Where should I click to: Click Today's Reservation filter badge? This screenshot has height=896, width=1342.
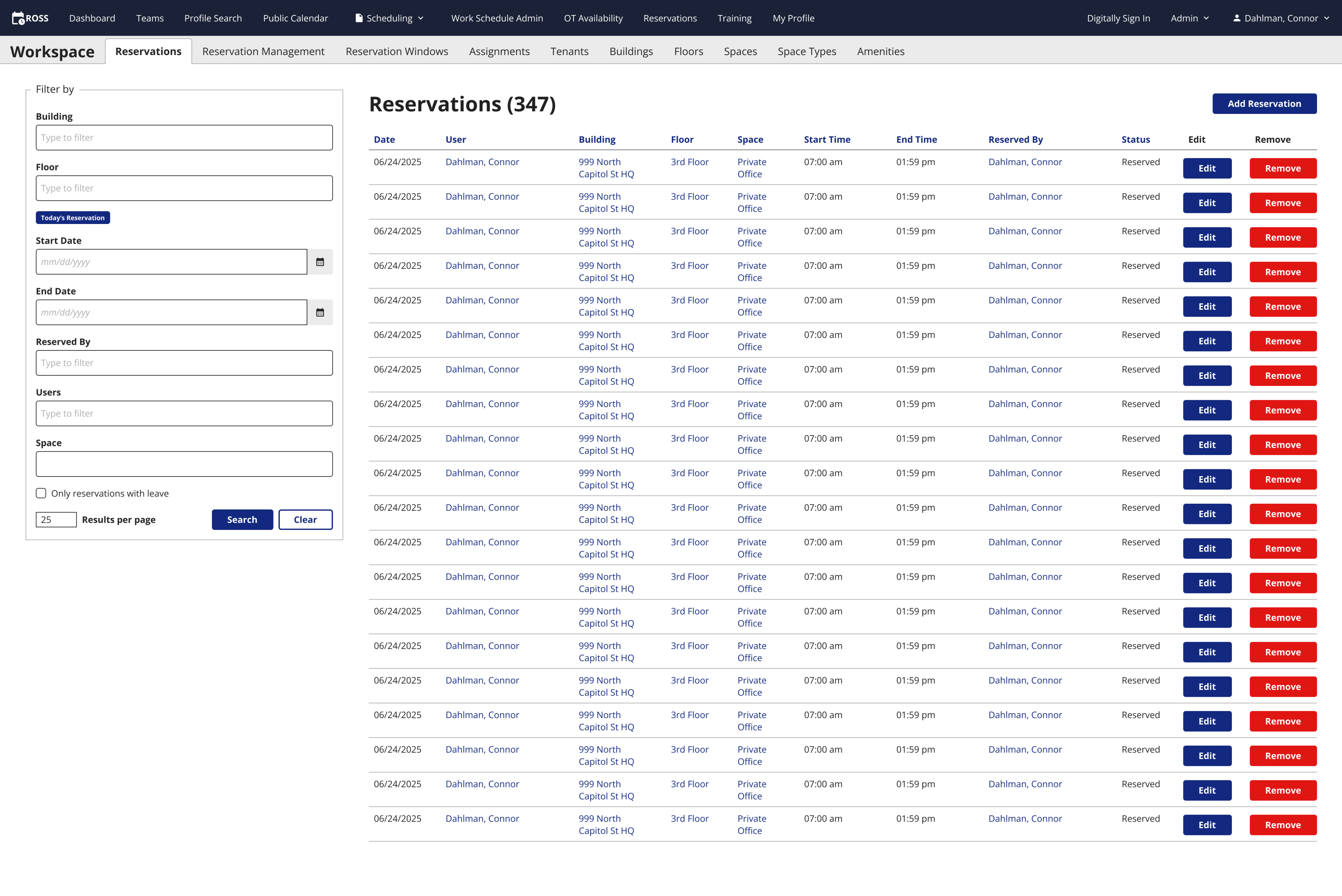[x=73, y=218]
